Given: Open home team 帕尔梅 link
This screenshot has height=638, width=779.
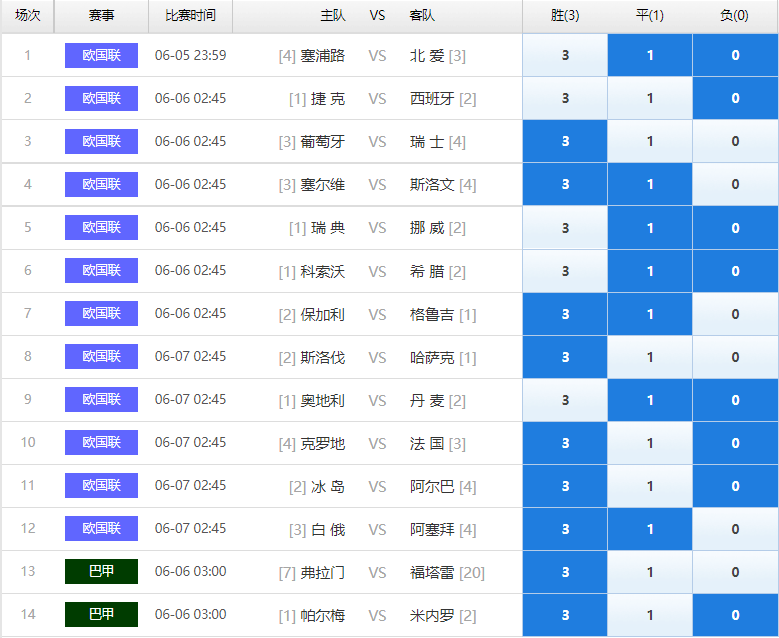Looking at the screenshot, I should [322, 616].
